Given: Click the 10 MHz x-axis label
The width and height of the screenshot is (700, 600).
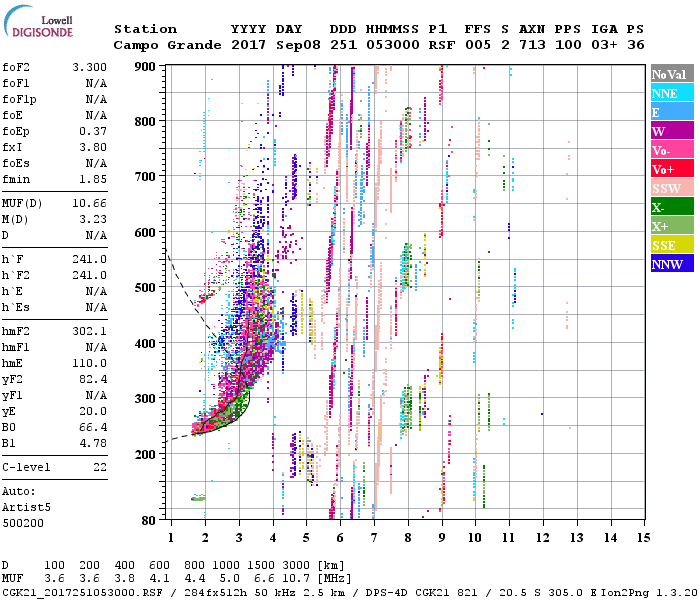Looking at the screenshot, I should coord(475,538).
